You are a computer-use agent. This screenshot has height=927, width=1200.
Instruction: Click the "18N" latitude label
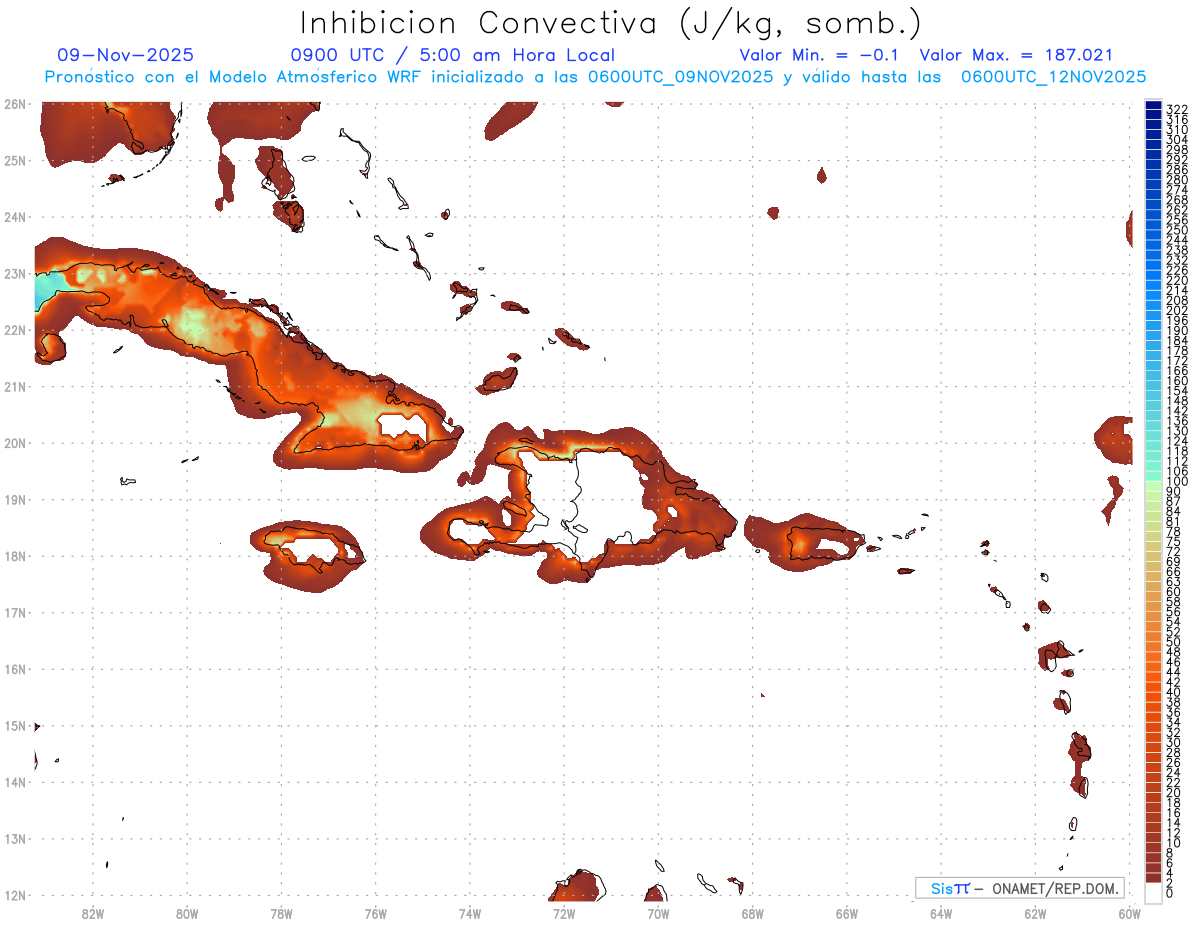(x=14, y=556)
